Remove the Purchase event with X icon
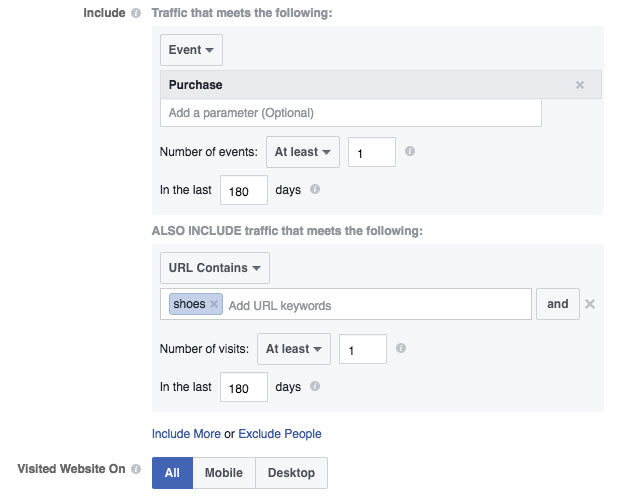 [x=580, y=85]
